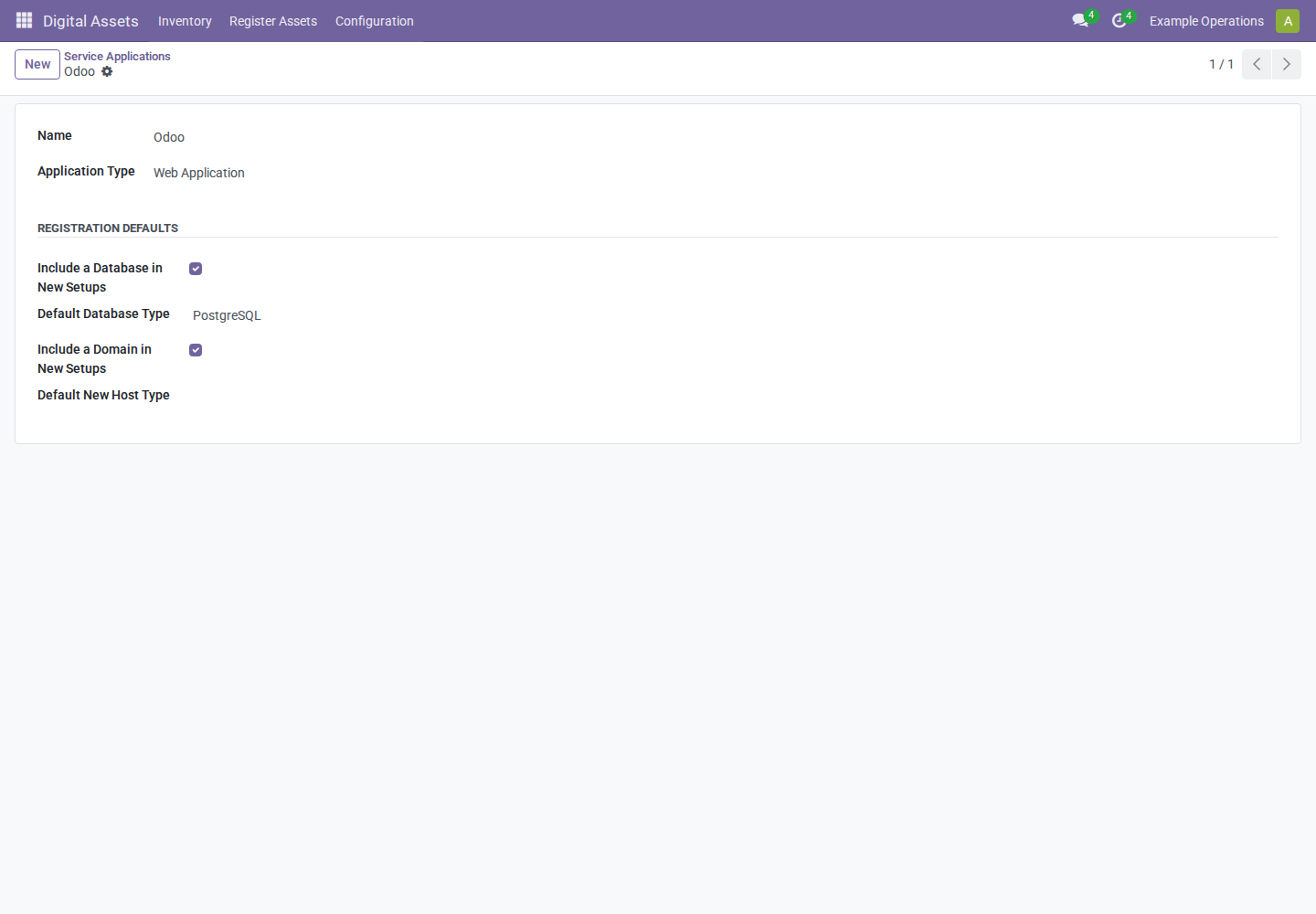The height and width of the screenshot is (914, 1316).
Task: Open the Configuration menu
Action: 375,20
